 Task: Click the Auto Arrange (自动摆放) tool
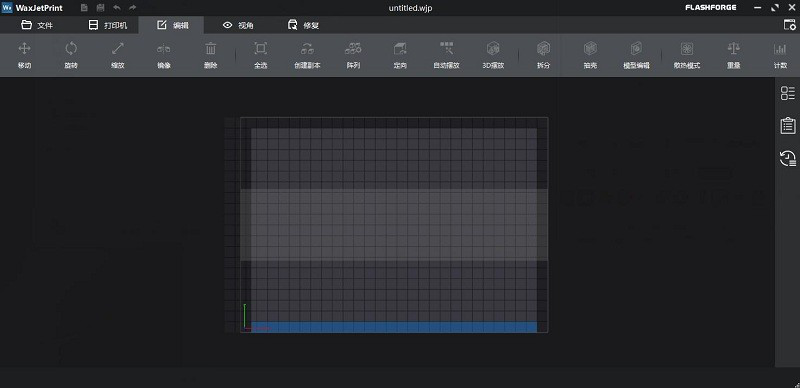[446, 55]
